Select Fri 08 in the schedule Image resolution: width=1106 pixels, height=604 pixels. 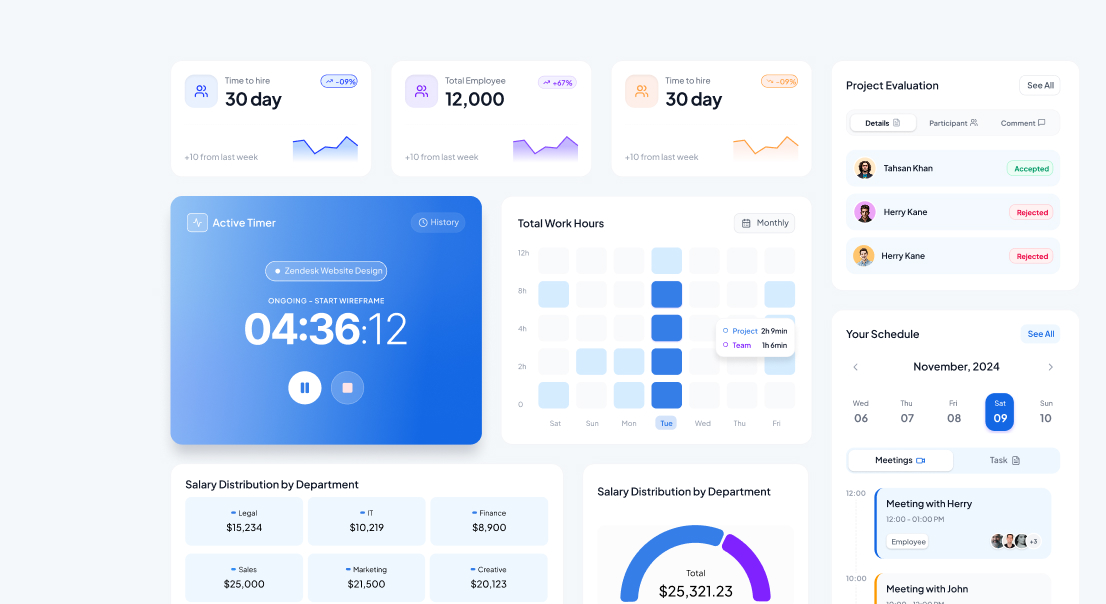(x=954, y=412)
